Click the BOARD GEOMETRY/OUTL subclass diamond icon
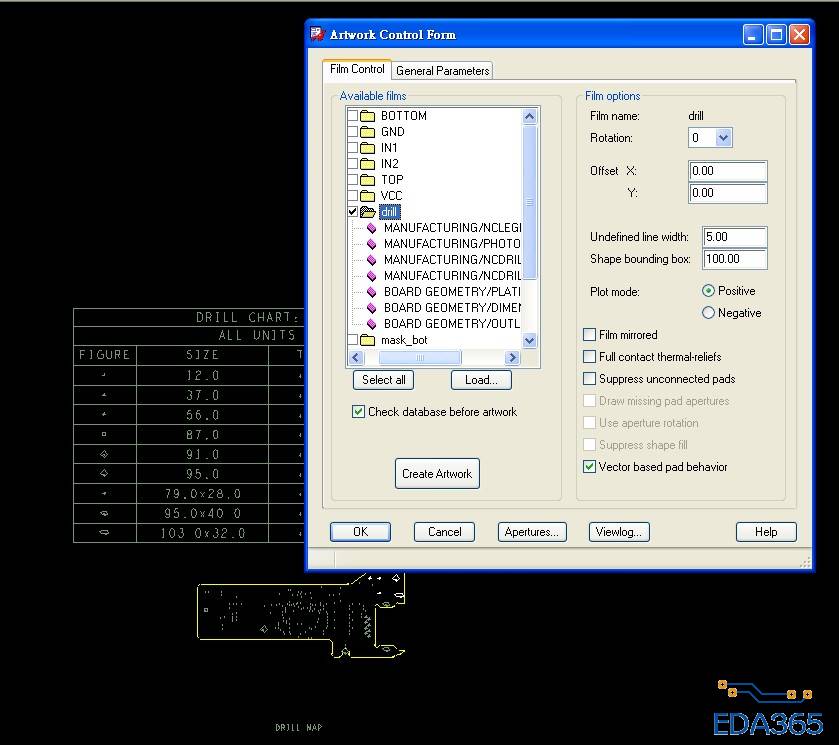839x745 pixels. coord(372,324)
